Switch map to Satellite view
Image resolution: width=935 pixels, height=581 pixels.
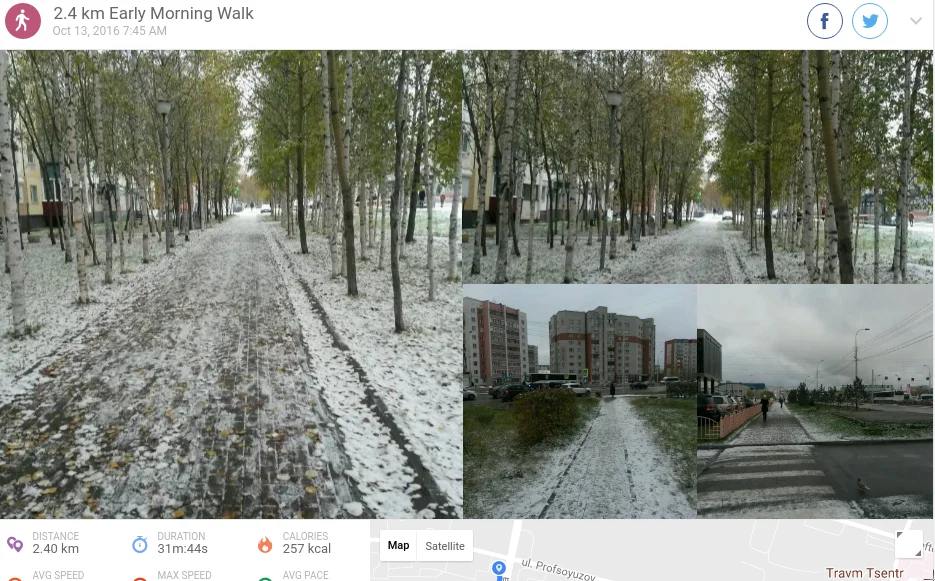click(x=445, y=546)
